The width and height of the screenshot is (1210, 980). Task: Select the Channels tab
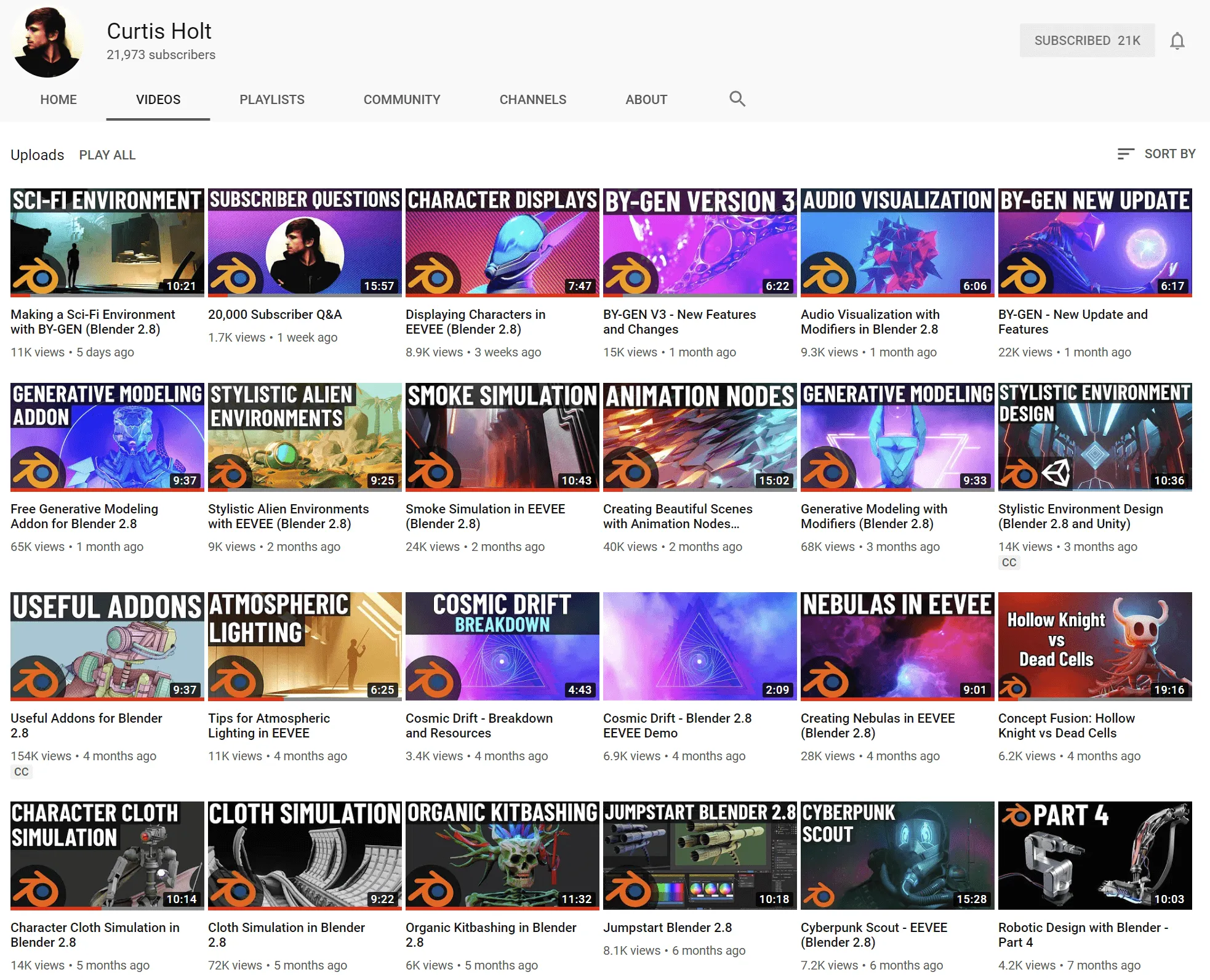click(532, 100)
